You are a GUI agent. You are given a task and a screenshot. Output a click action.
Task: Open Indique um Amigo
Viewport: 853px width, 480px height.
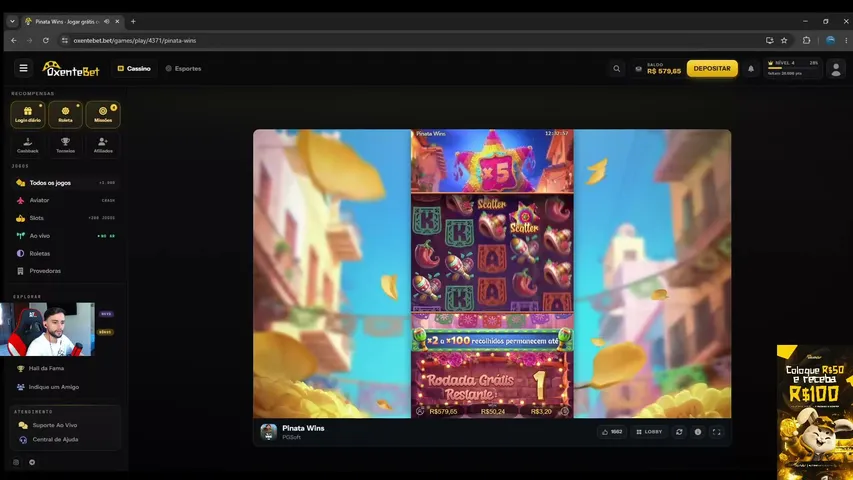pyautogui.click(x=65, y=387)
